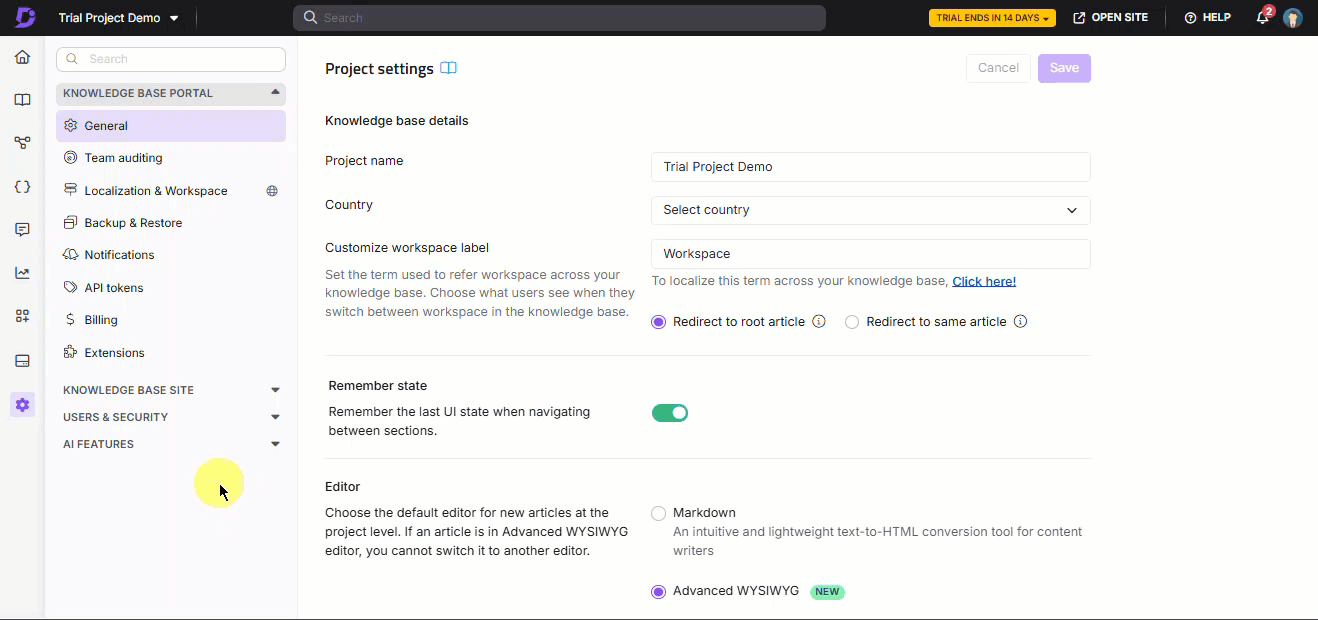Open the API documentation braces icon

22,187
